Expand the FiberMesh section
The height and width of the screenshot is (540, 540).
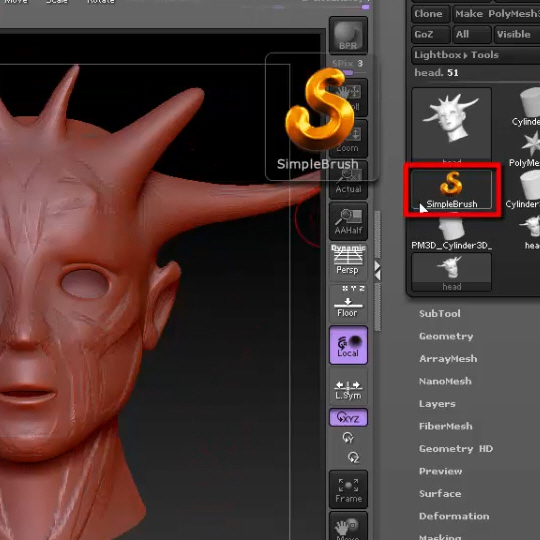(446, 426)
